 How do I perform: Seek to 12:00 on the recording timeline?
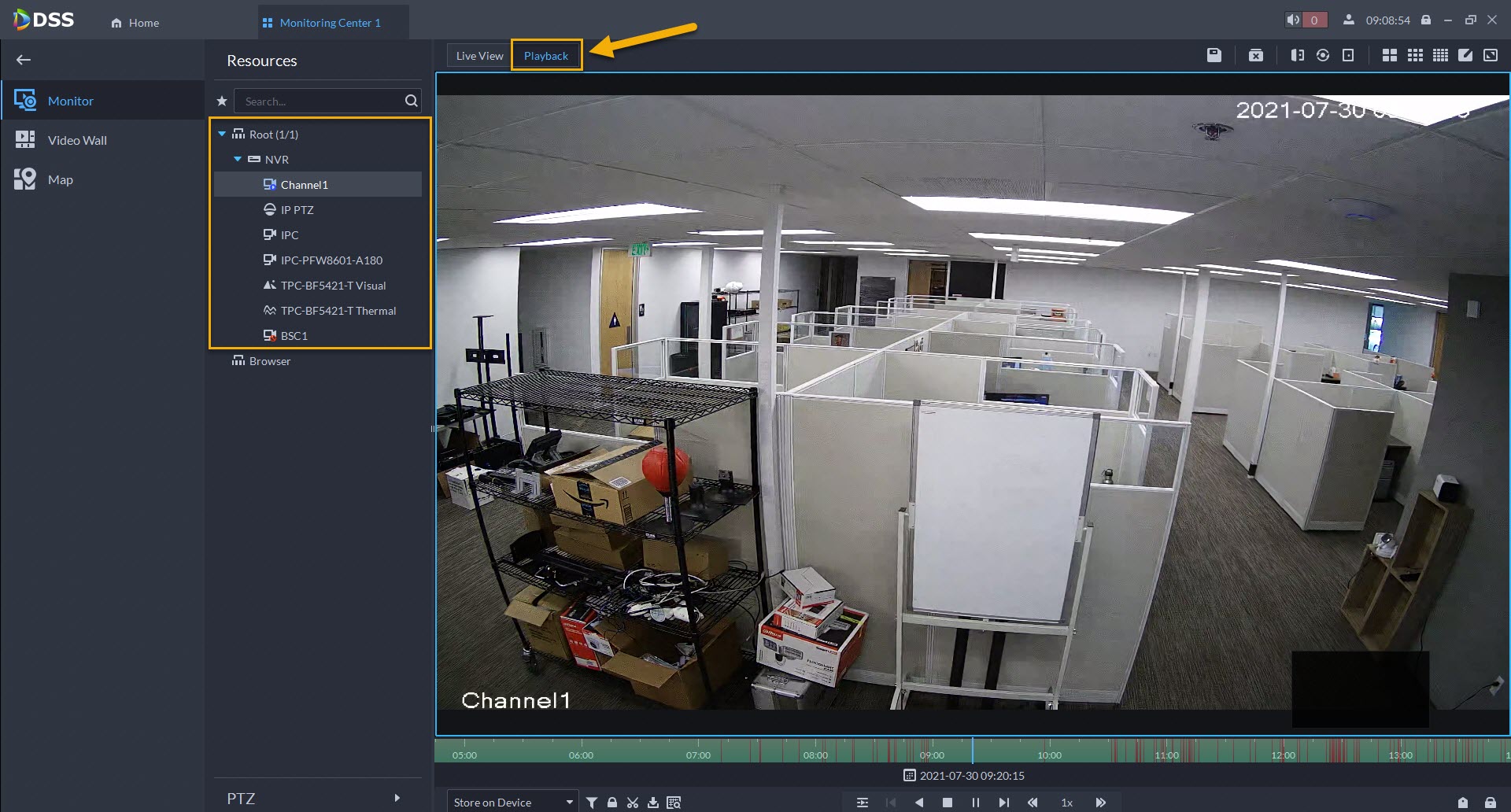tap(1283, 755)
